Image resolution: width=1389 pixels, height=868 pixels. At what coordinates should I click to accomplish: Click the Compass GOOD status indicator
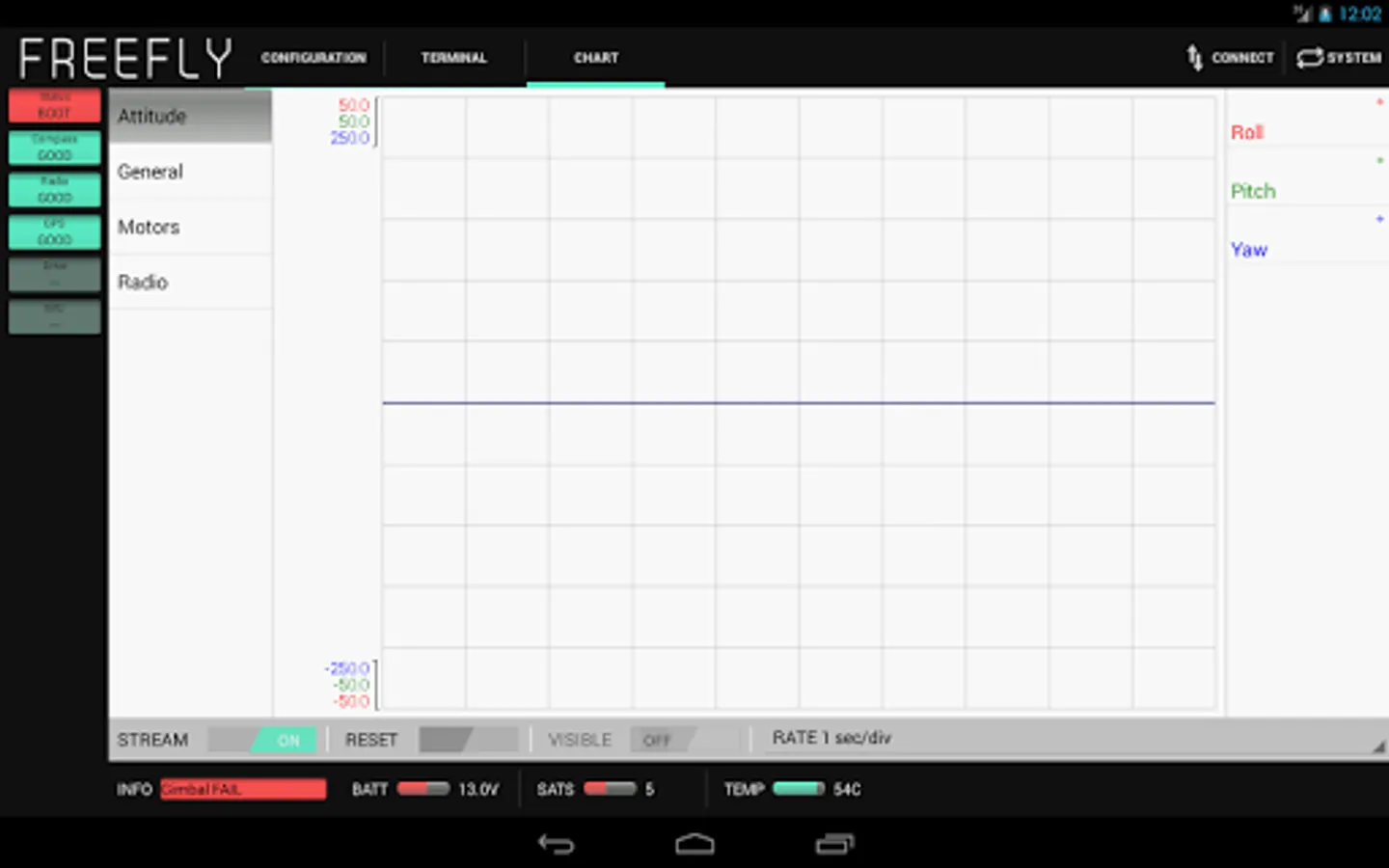[x=55, y=148]
